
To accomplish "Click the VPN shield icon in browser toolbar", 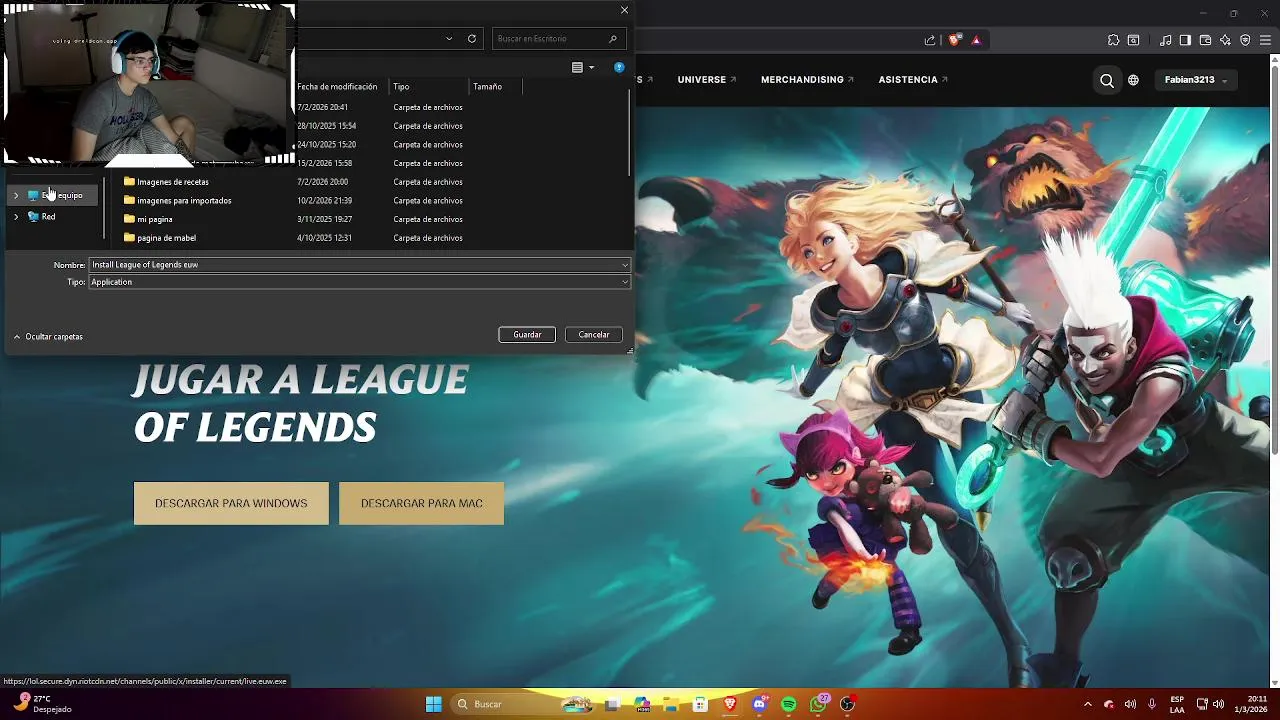I will coord(1245,40).
